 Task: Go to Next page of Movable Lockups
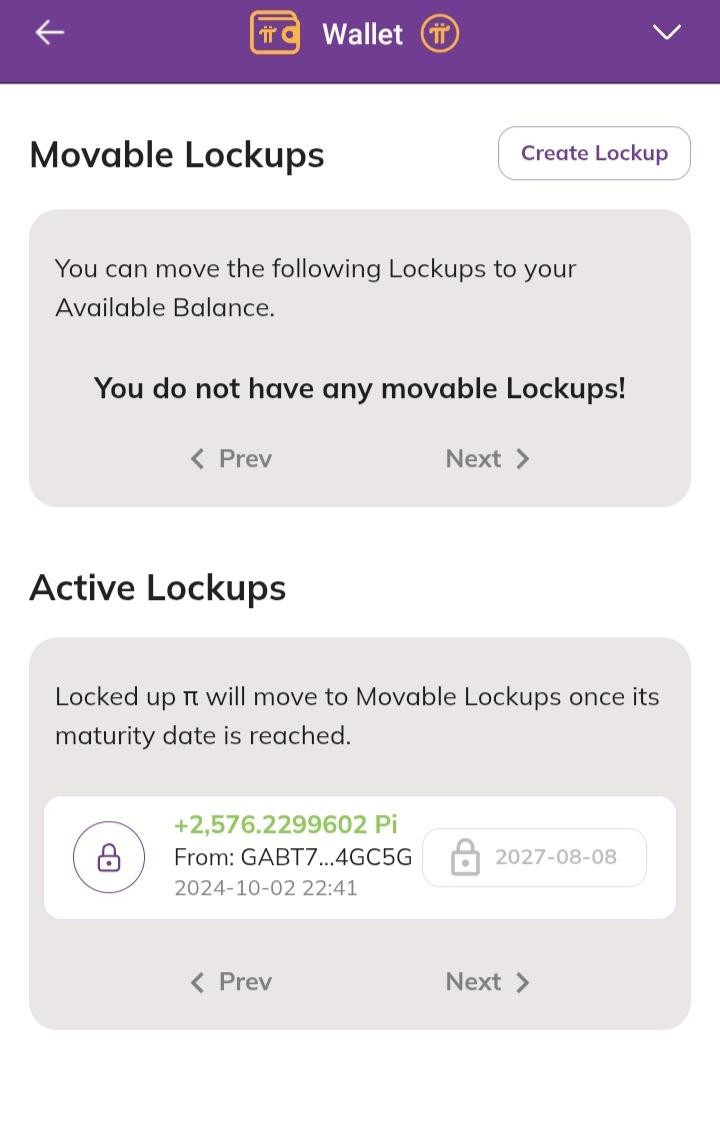pyautogui.click(x=488, y=459)
